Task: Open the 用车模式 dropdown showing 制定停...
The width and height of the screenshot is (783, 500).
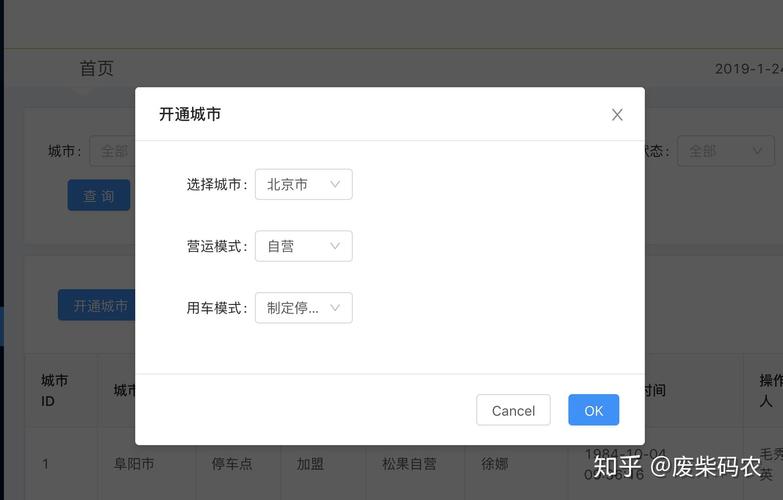Action: tap(304, 308)
